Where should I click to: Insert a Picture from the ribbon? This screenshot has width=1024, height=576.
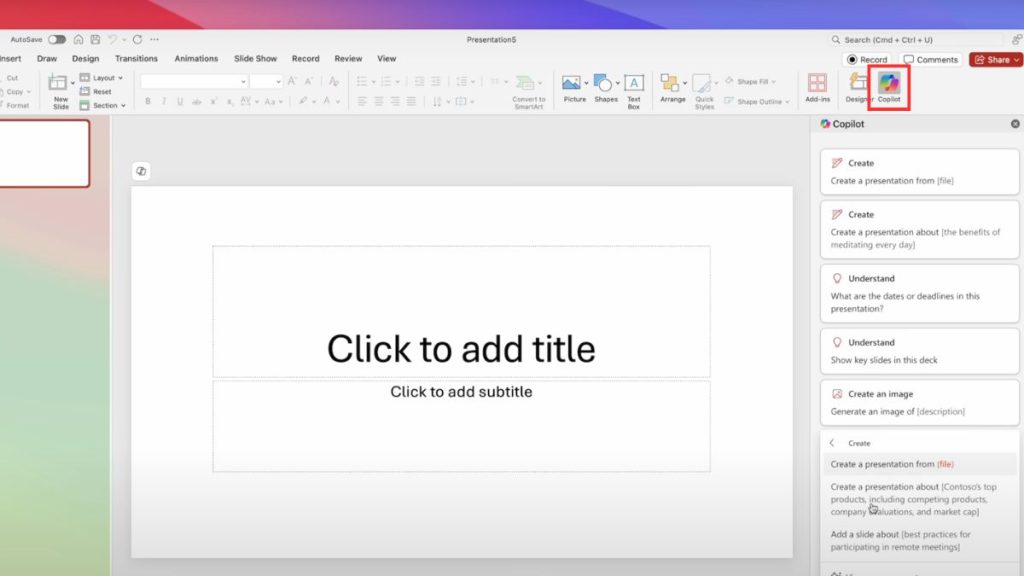coord(573,88)
